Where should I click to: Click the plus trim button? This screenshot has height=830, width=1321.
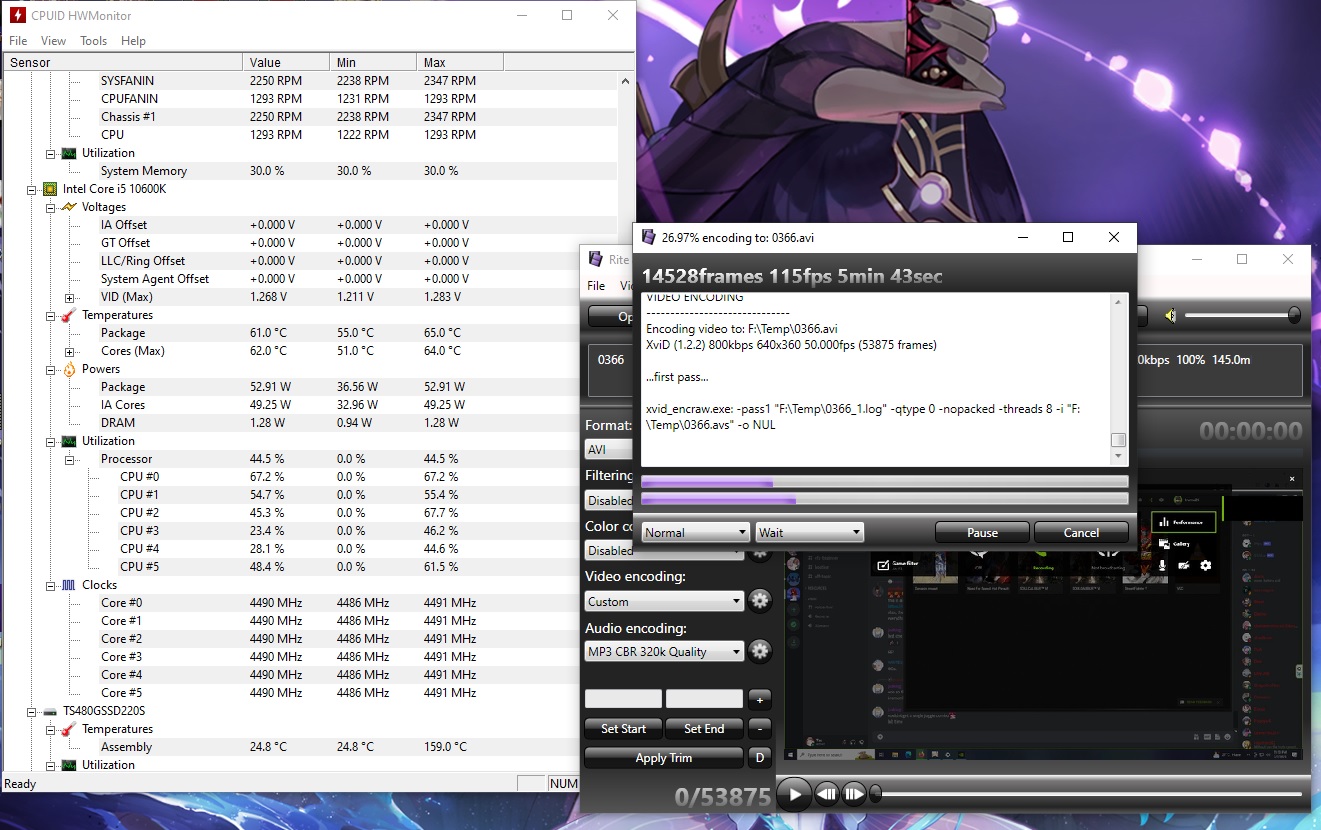click(x=760, y=699)
